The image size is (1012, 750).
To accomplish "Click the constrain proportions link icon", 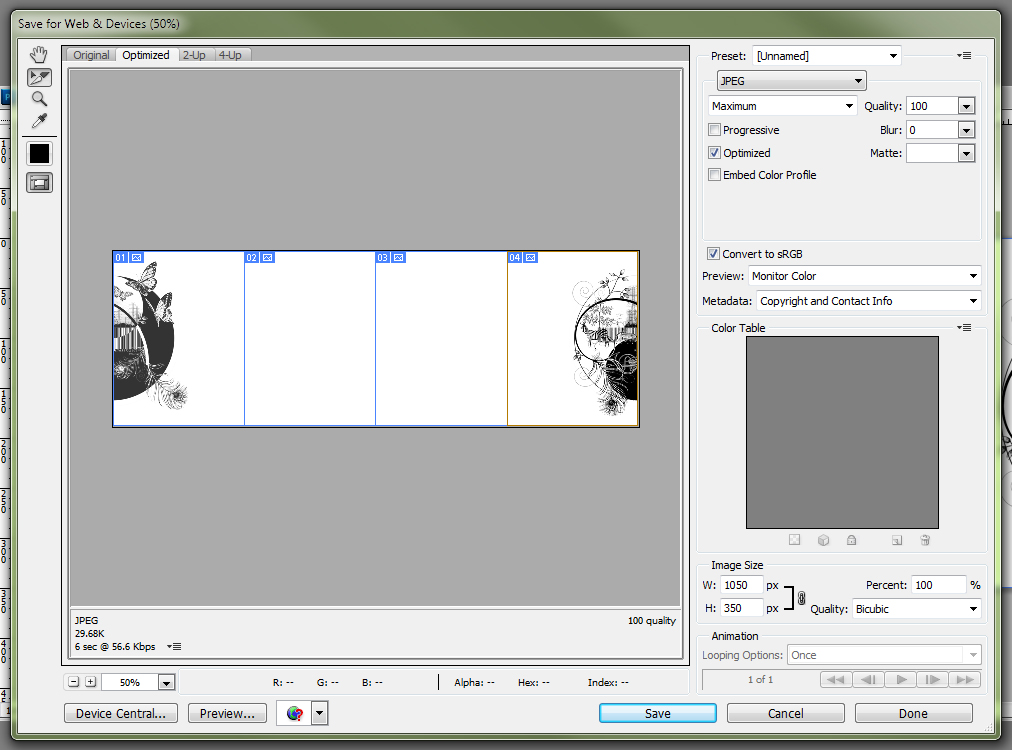I will click(x=801, y=597).
